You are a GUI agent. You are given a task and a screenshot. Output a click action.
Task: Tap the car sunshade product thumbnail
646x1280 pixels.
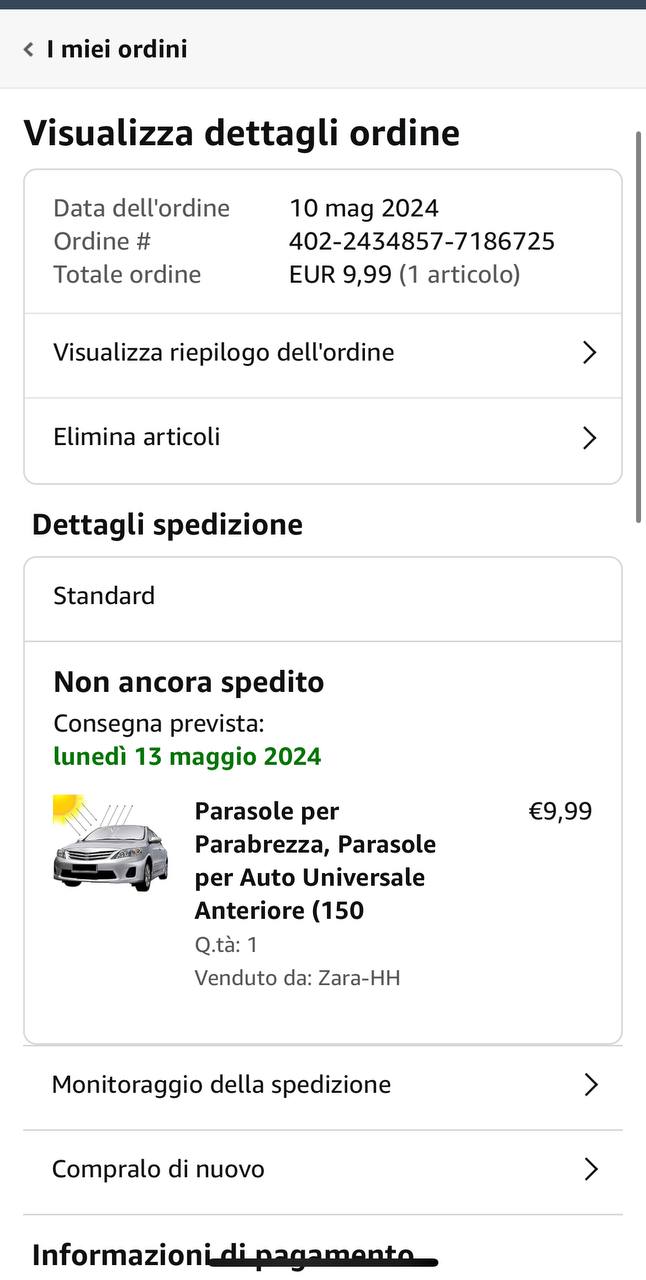coord(110,843)
